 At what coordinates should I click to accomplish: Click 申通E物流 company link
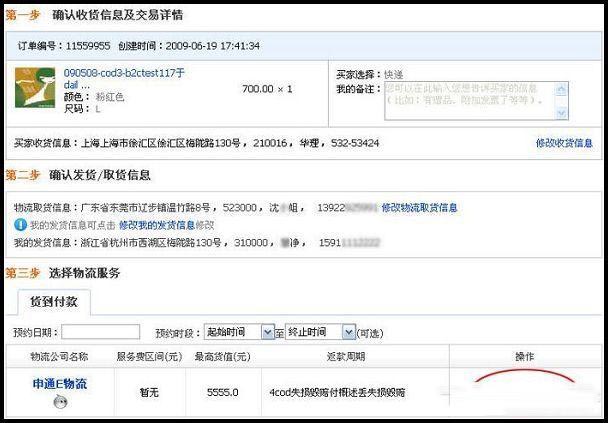[60, 384]
